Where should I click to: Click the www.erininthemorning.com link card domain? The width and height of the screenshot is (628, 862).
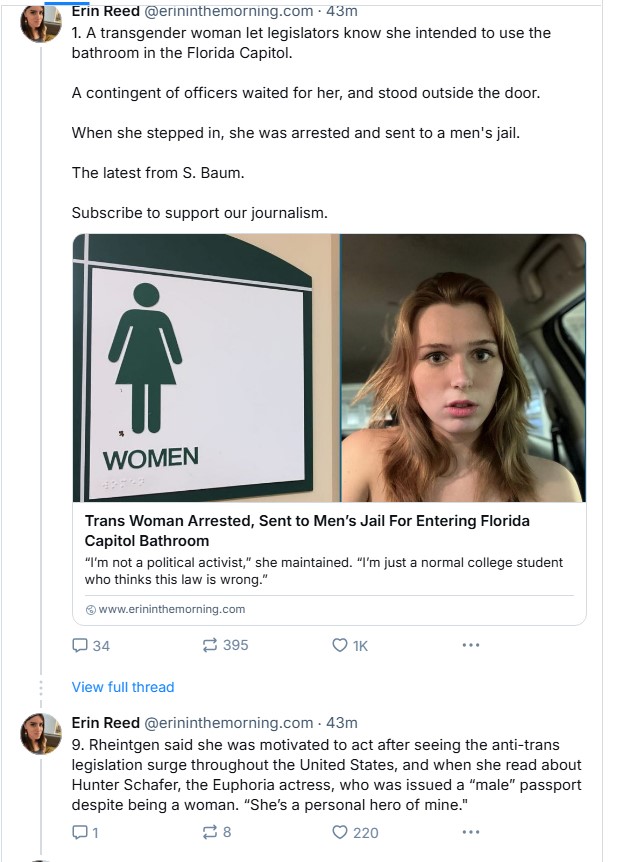click(x=171, y=609)
